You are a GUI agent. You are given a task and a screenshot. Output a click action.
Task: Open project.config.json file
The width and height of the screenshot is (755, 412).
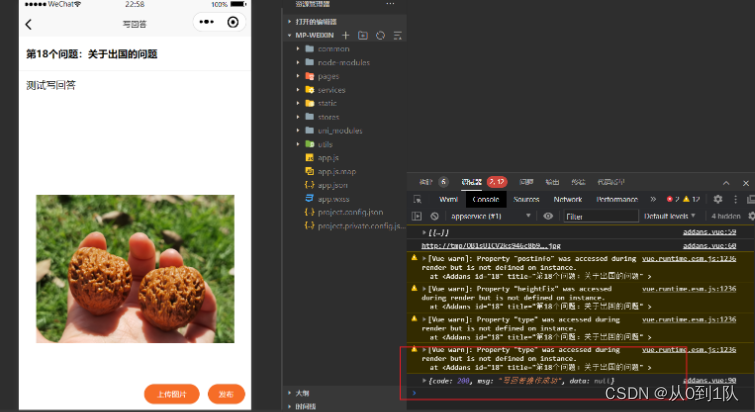click(351, 212)
